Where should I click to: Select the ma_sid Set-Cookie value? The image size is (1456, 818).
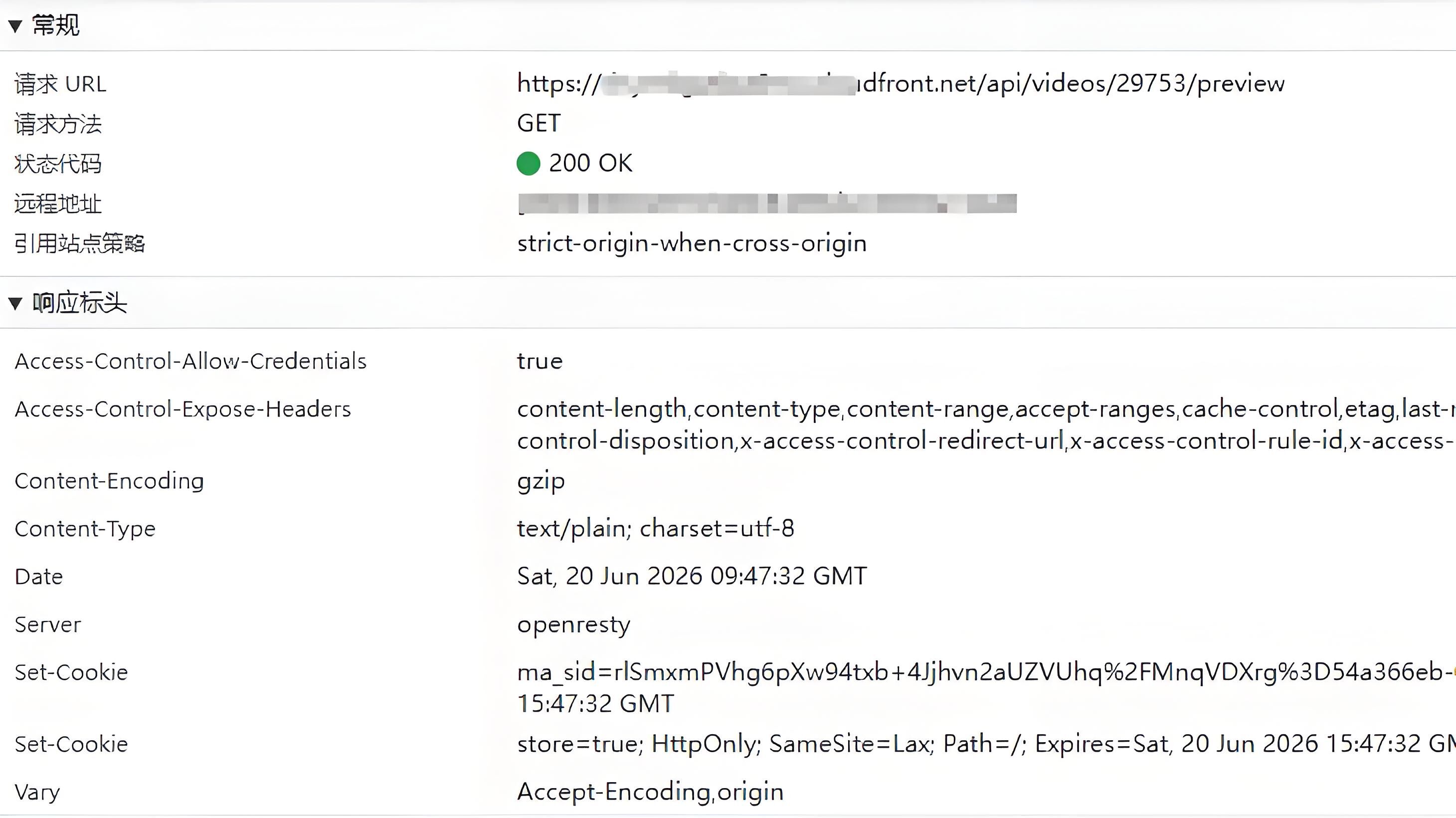pyautogui.click(x=986, y=688)
